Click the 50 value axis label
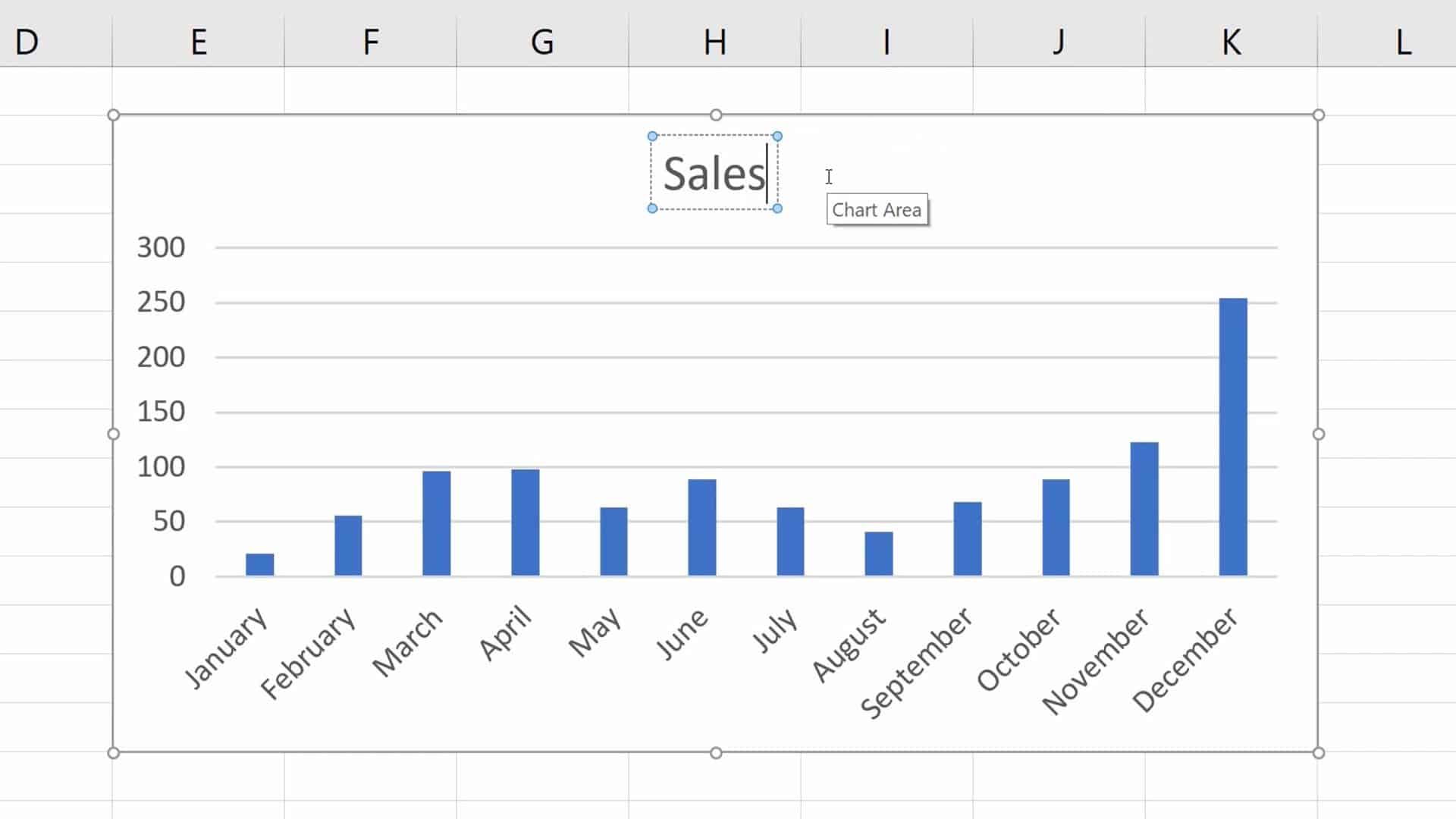Screen dimensions: 1456x819 coord(169,521)
